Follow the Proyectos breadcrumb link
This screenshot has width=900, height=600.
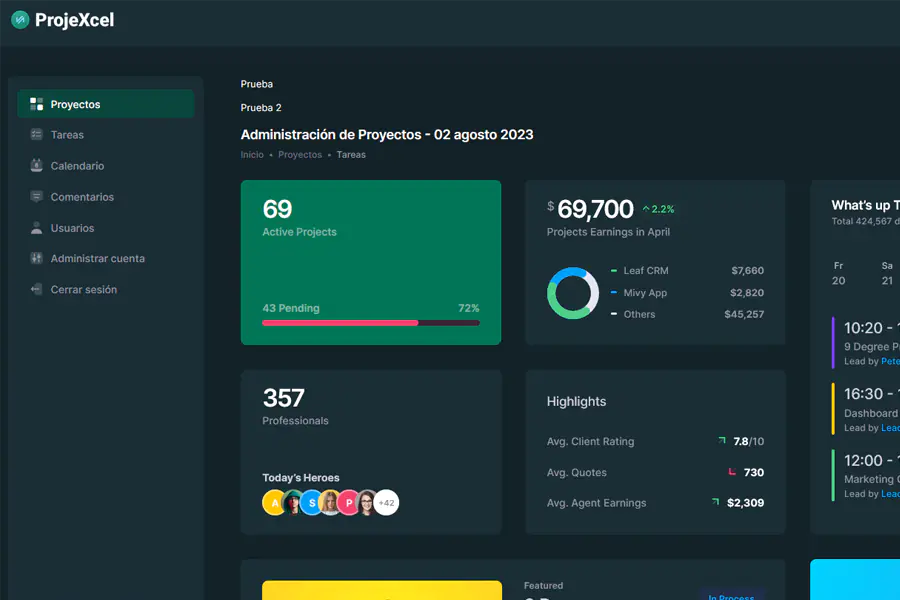300,154
